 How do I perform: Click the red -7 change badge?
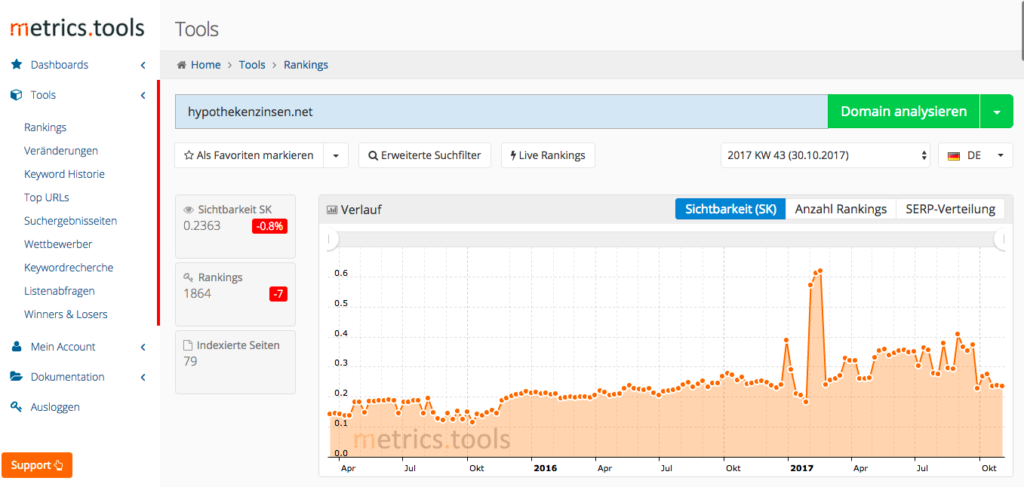point(278,294)
